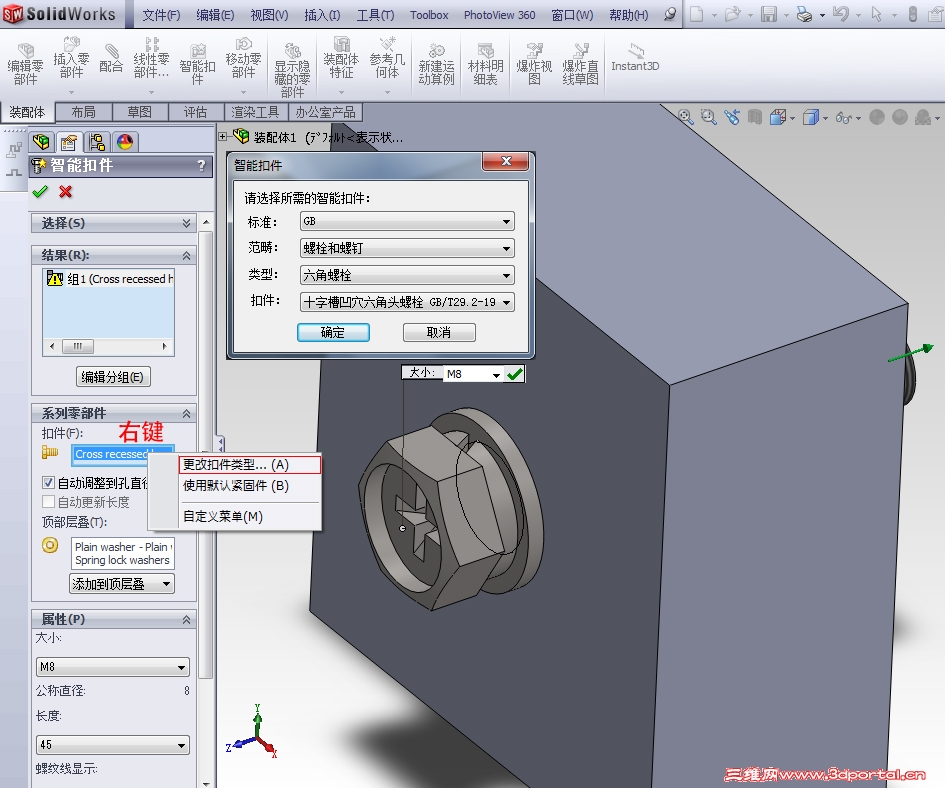Image resolution: width=945 pixels, height=788 pixels.
Task: Open the 添加到顶层叠 dropdown
Action: [122, 584]
